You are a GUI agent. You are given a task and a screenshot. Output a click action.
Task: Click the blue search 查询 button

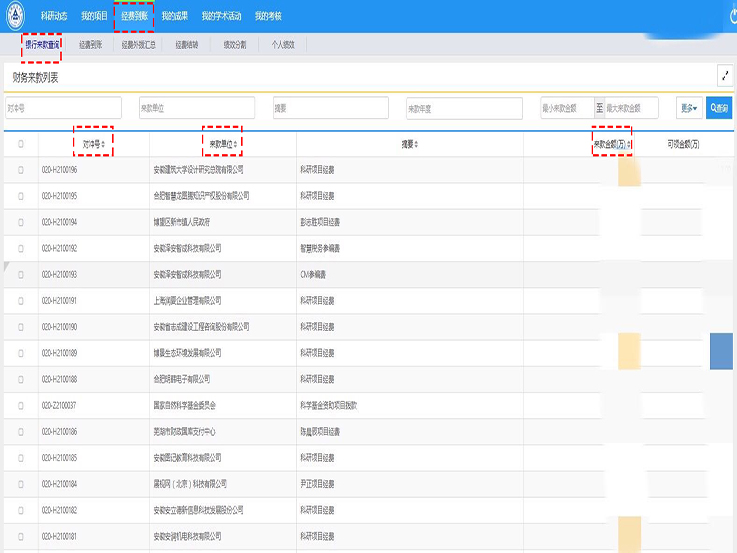point(718,108)
